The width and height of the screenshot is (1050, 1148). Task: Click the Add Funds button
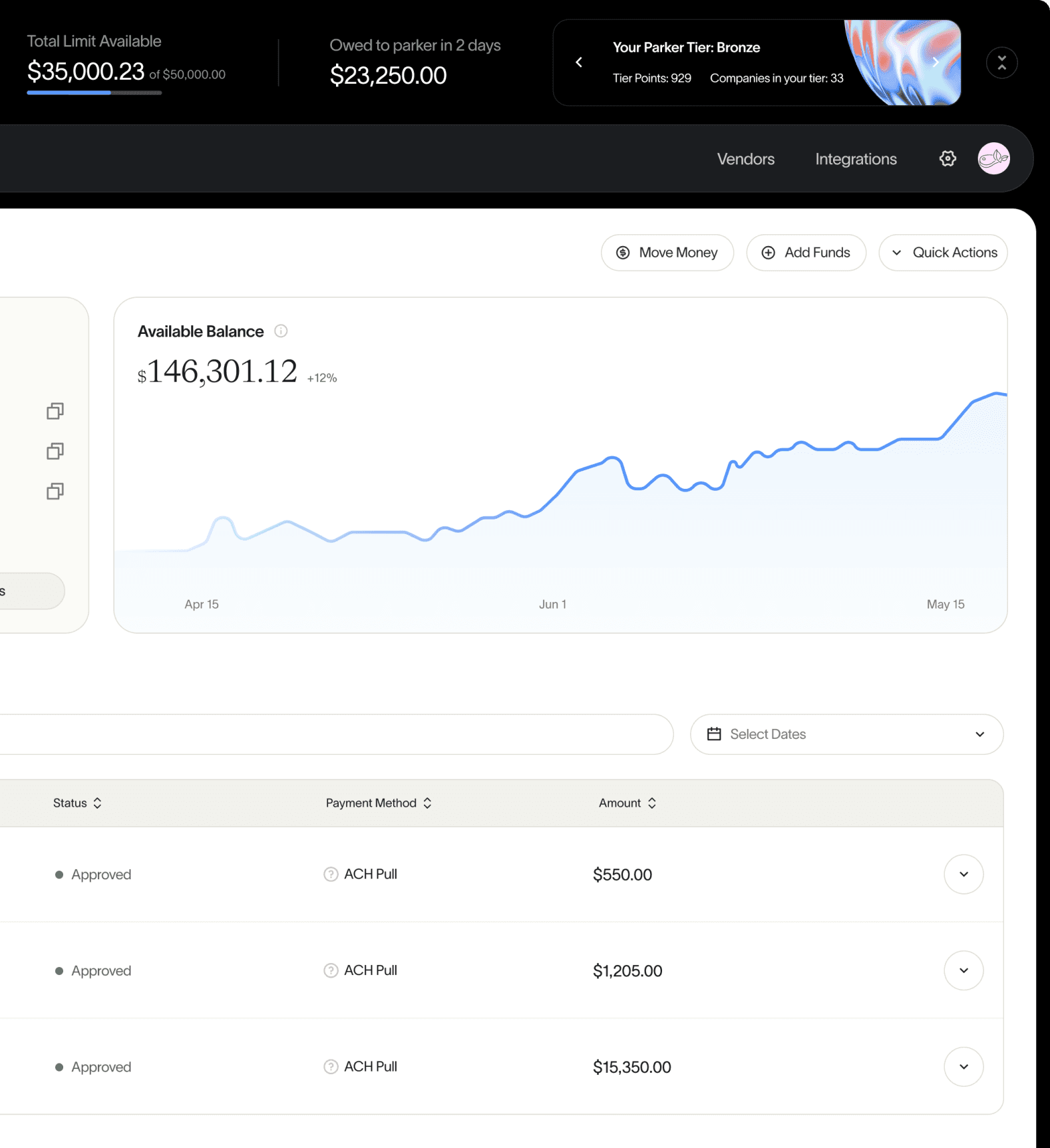pyautogui.click(x=806, y=252)
